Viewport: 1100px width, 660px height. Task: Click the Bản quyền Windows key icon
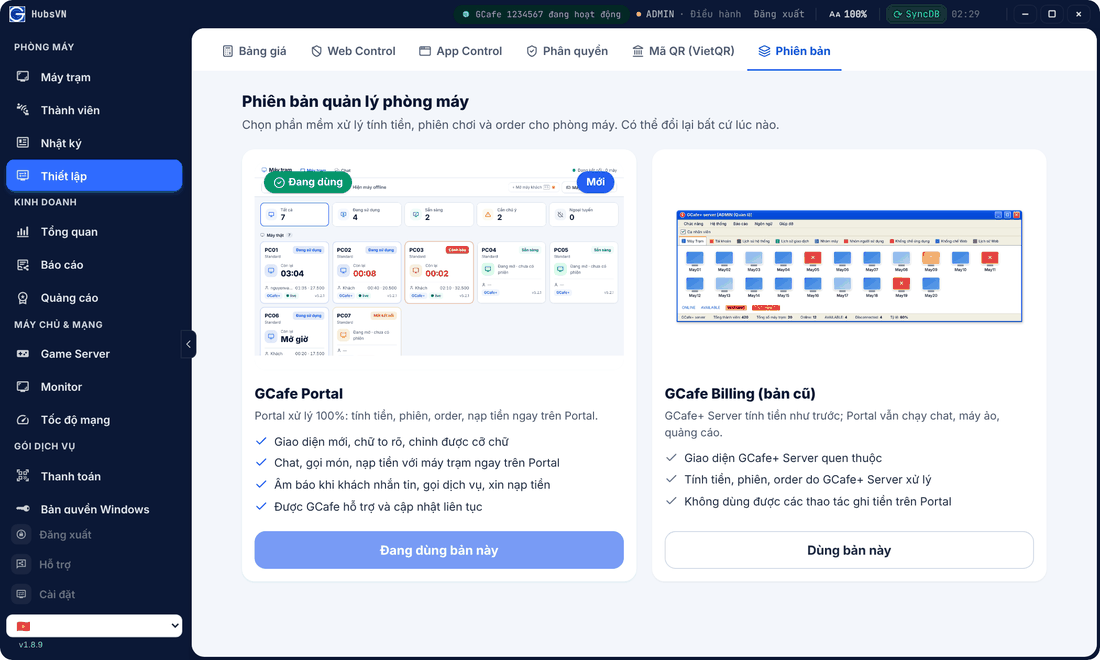[x=23, y=509]
